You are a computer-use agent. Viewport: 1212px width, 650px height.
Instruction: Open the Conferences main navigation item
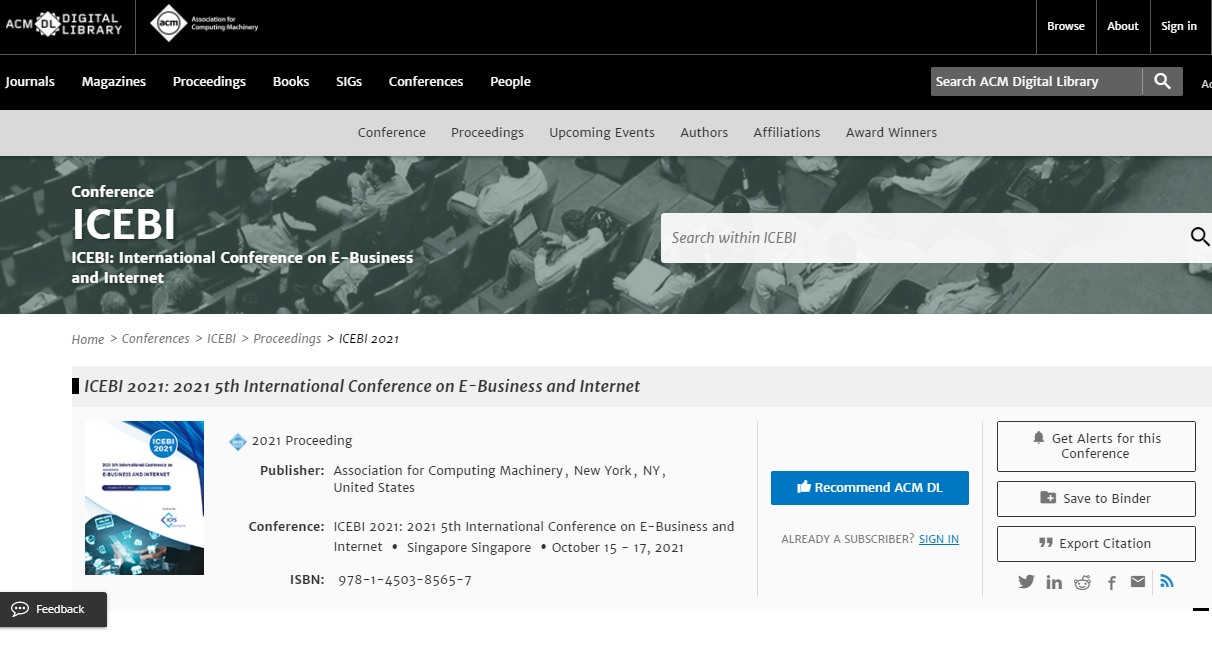426,82
